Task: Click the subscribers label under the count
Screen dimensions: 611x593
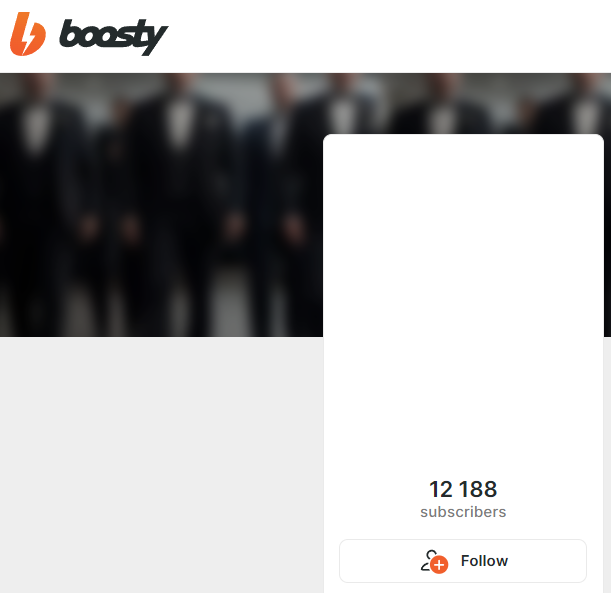Action: [463, 512]
